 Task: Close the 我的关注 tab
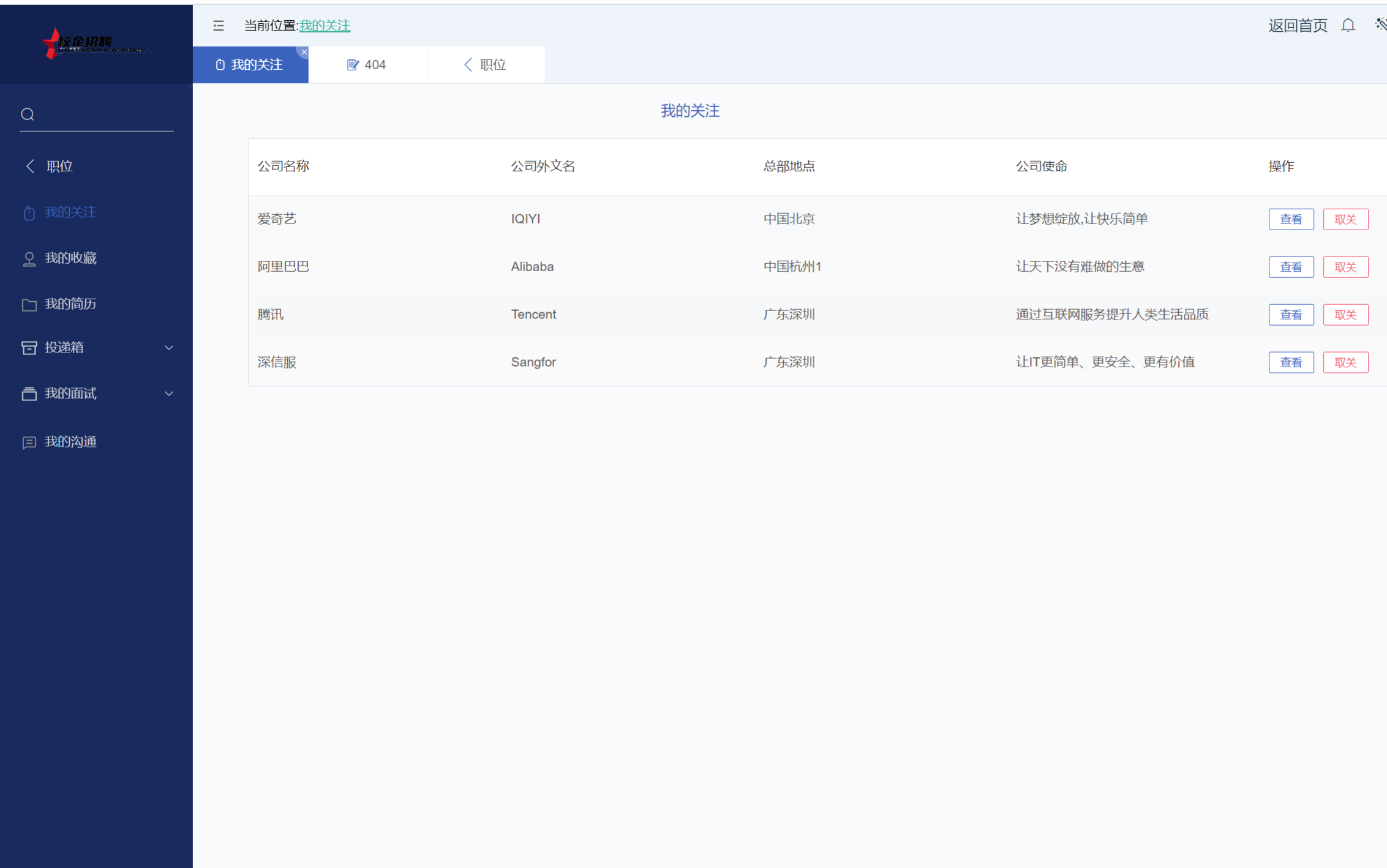[x=304, y=52]
